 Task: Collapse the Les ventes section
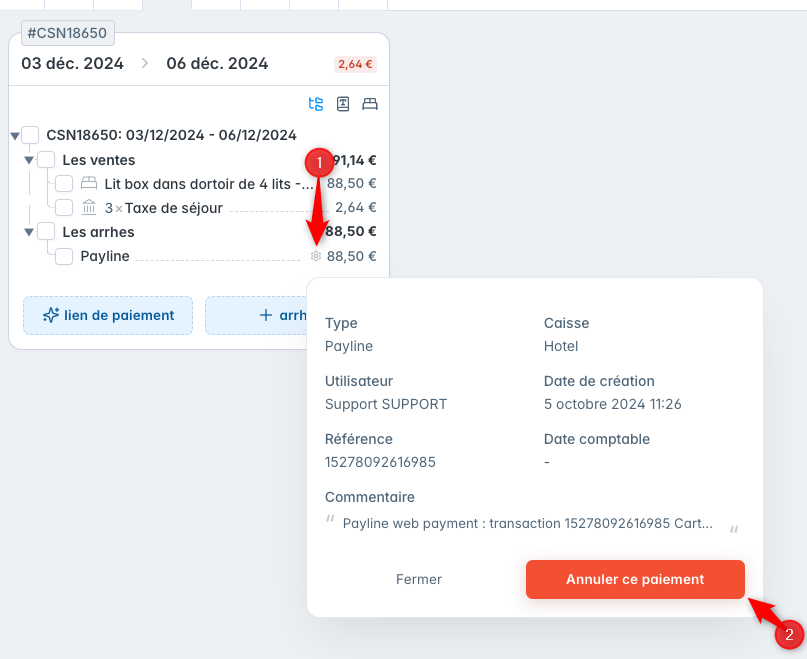click(29, 160)
